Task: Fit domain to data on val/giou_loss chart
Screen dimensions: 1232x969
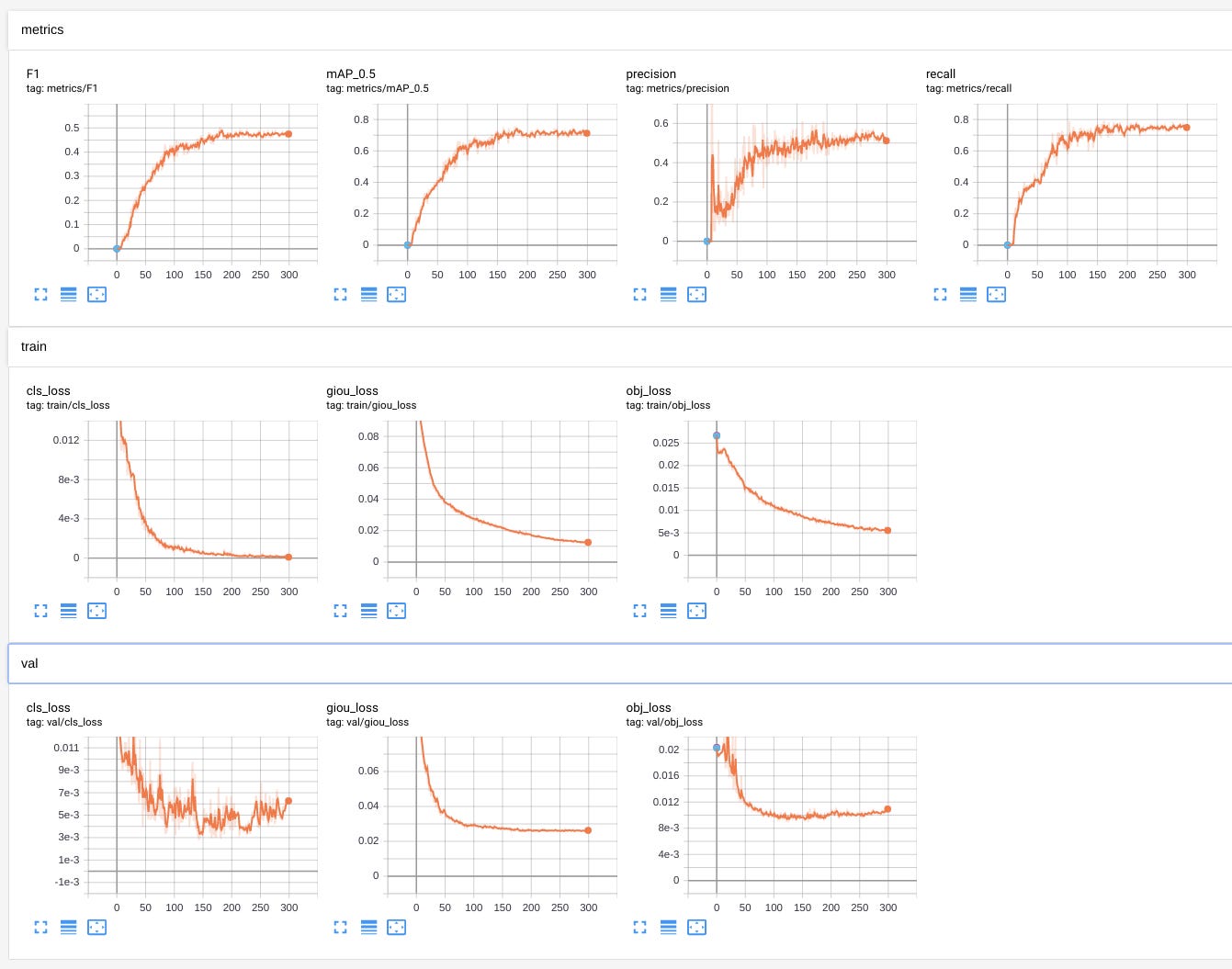Action: coord(396,928)
